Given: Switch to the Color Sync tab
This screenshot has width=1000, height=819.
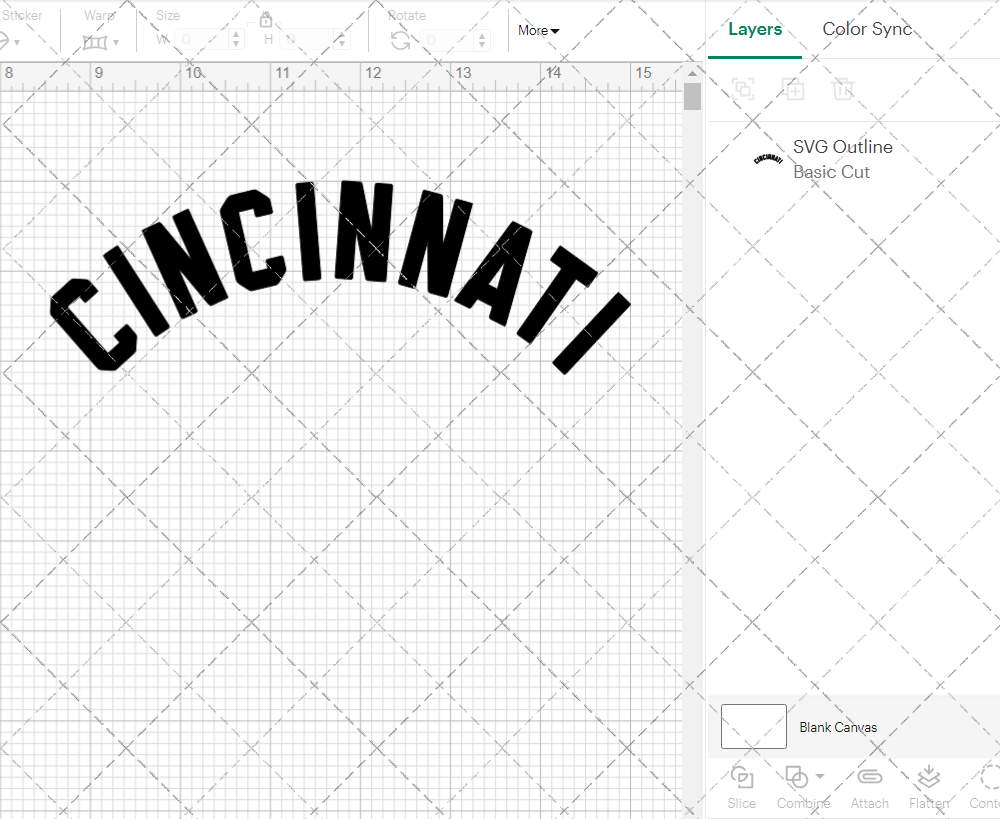Looking at the screenshot, I should point(866,29).
